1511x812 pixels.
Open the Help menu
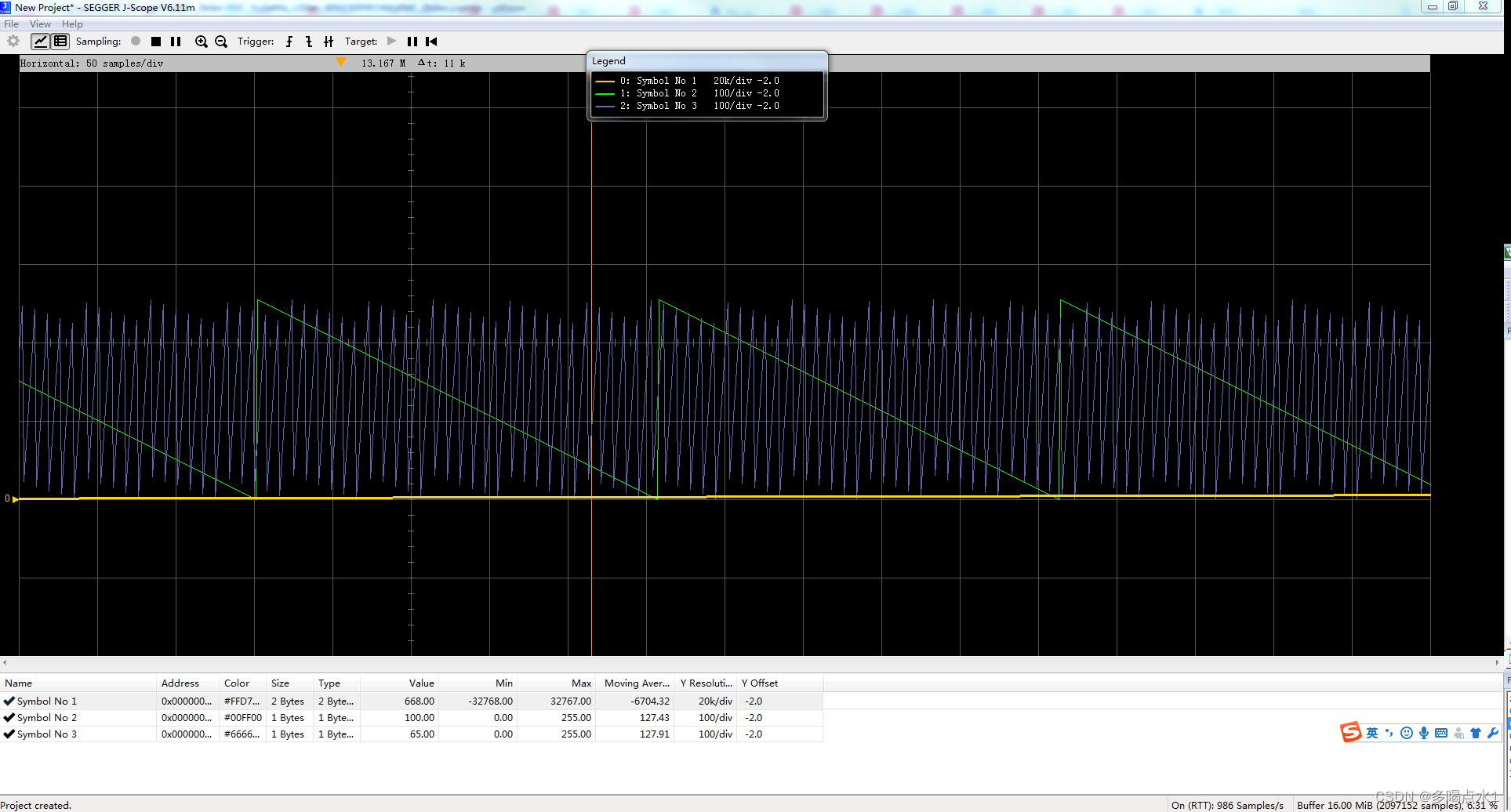[x=72, y=24]
